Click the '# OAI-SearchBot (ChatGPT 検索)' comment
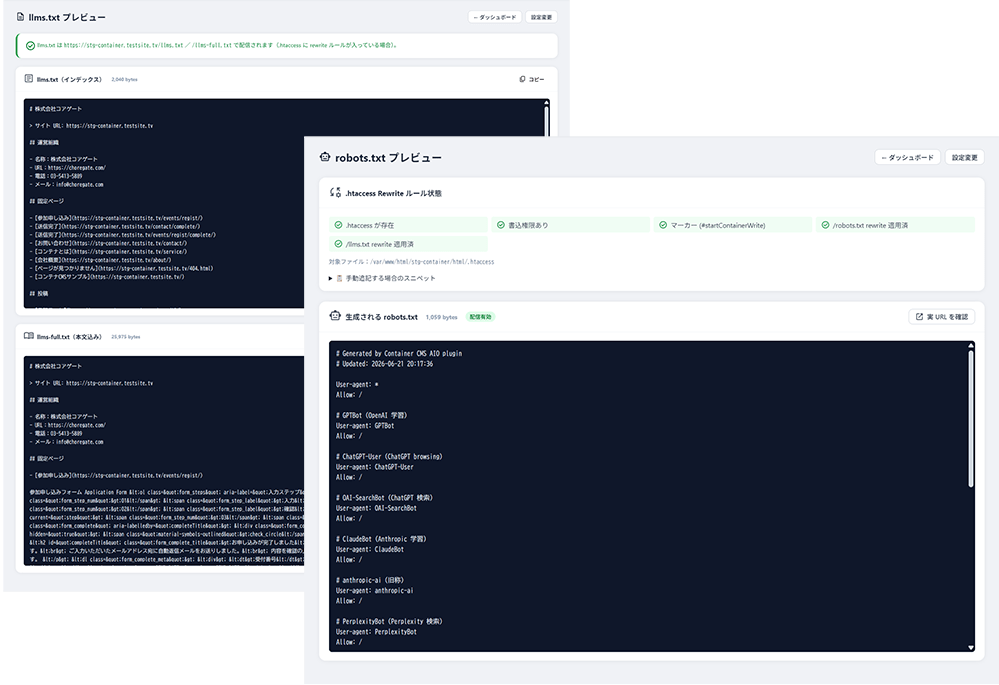The width and height of the screenshot is (999, 685). coord(383,498)
